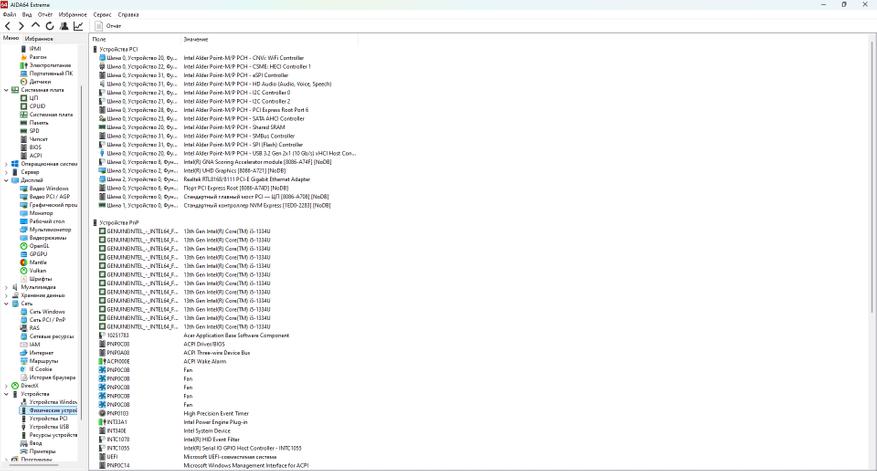Select the CPUID tree item
Image resolution: width=877 pixels, height=471 pixels.
click(37, 106)
